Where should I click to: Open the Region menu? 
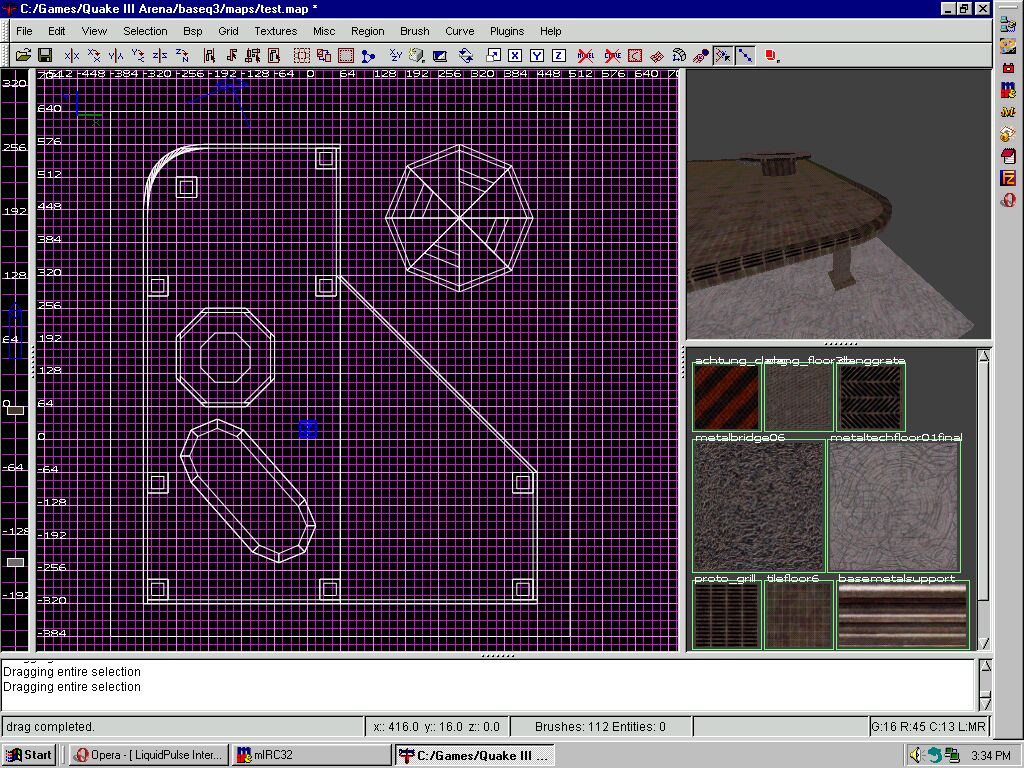pyautogui.click(x=368, y=31)
